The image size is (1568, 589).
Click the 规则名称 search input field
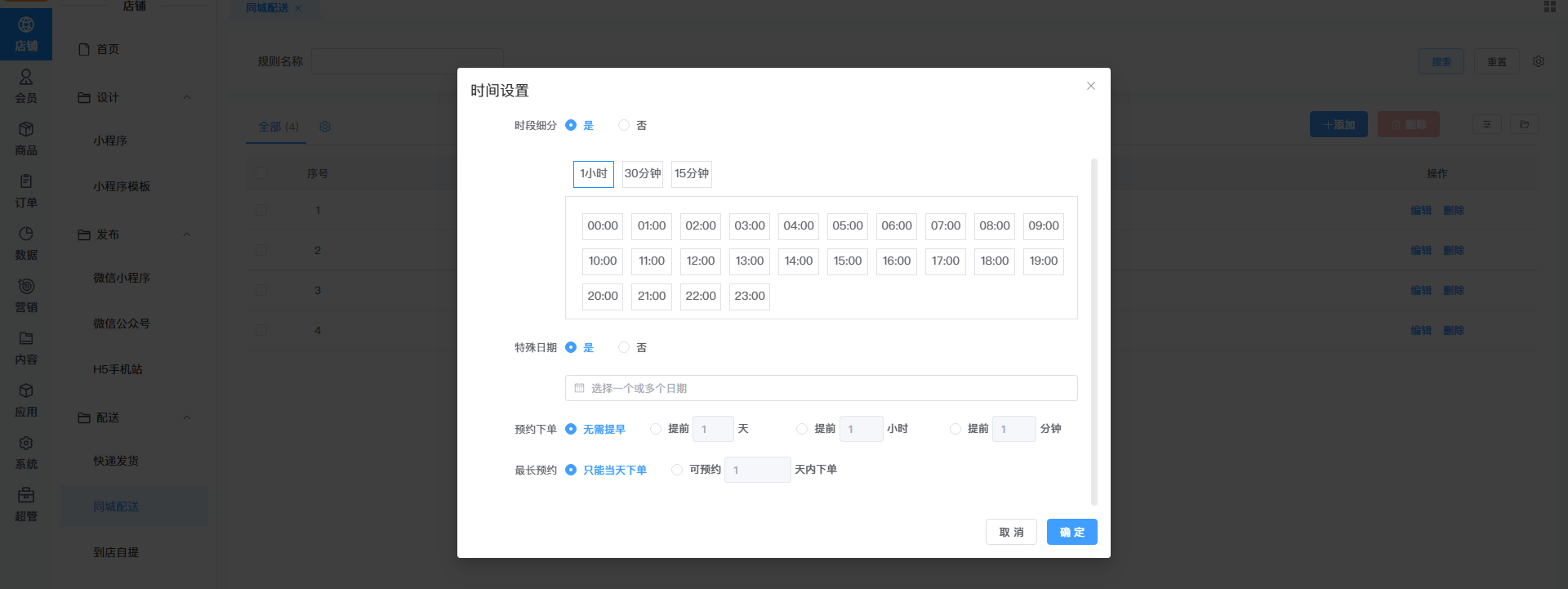(408, 61)
